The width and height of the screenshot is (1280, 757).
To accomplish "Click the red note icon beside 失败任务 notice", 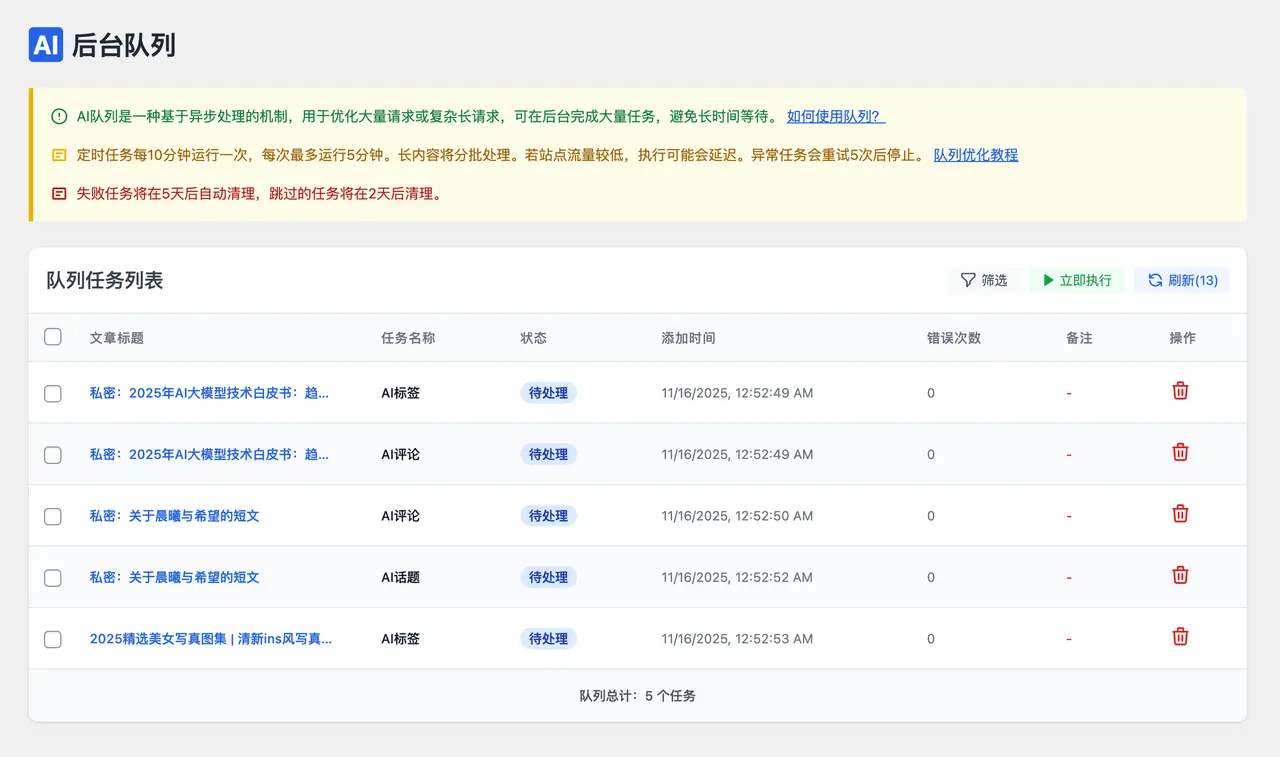I will 59,194.
